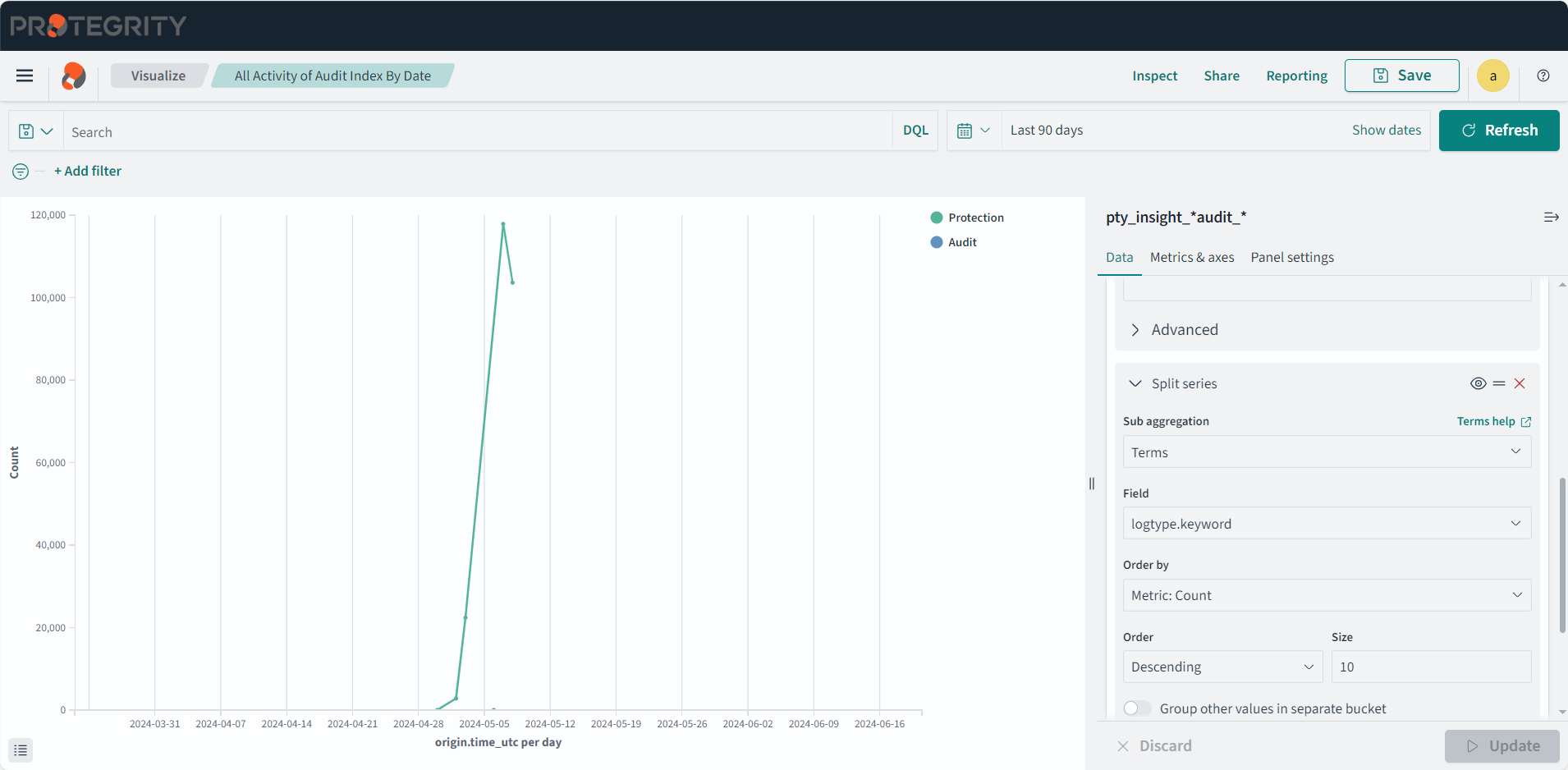Open Terms help external link
The height and width of the screenshot is (770, 1568).
(x=1494, y=421)
